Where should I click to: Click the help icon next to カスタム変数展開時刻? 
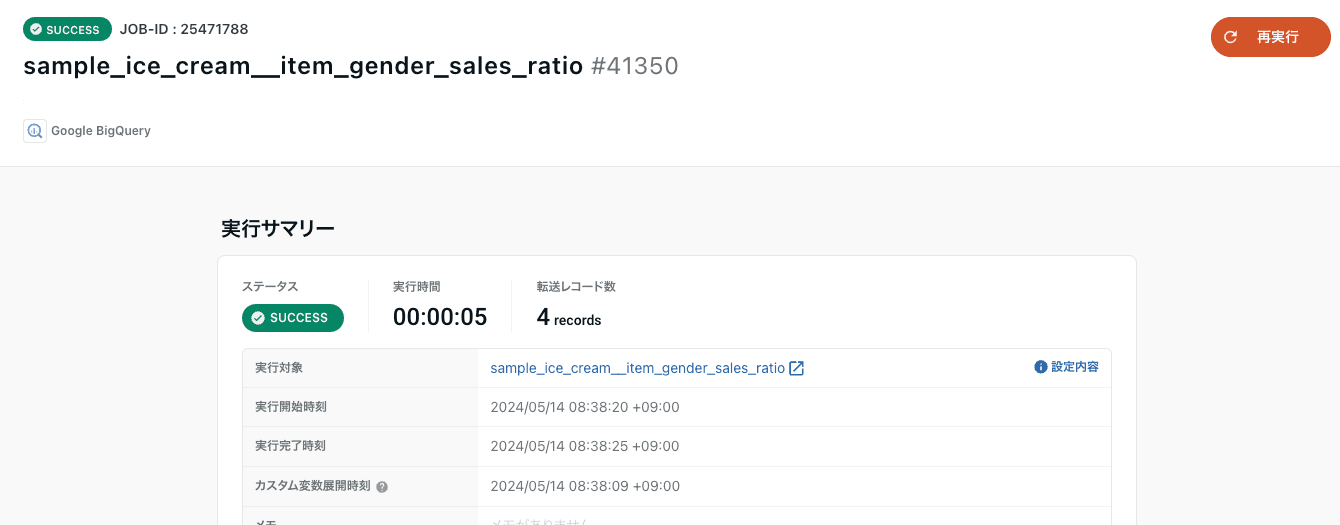382,487
